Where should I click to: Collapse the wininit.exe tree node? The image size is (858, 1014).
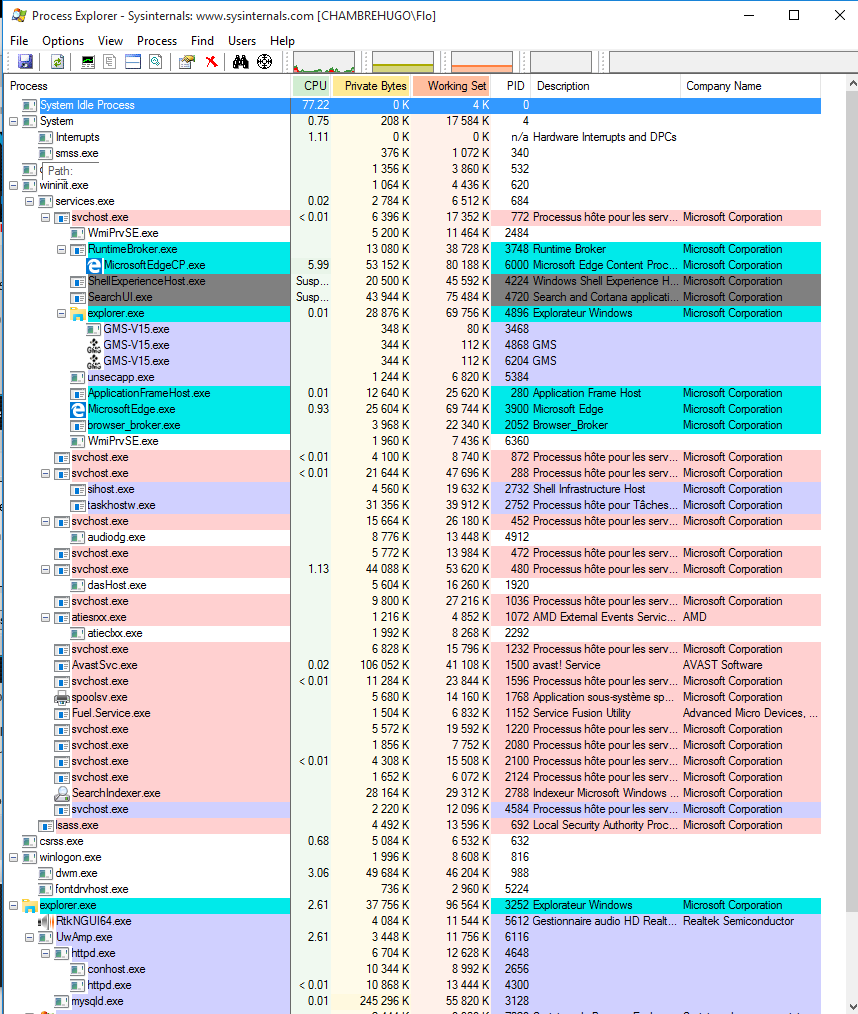click(14, 186)
